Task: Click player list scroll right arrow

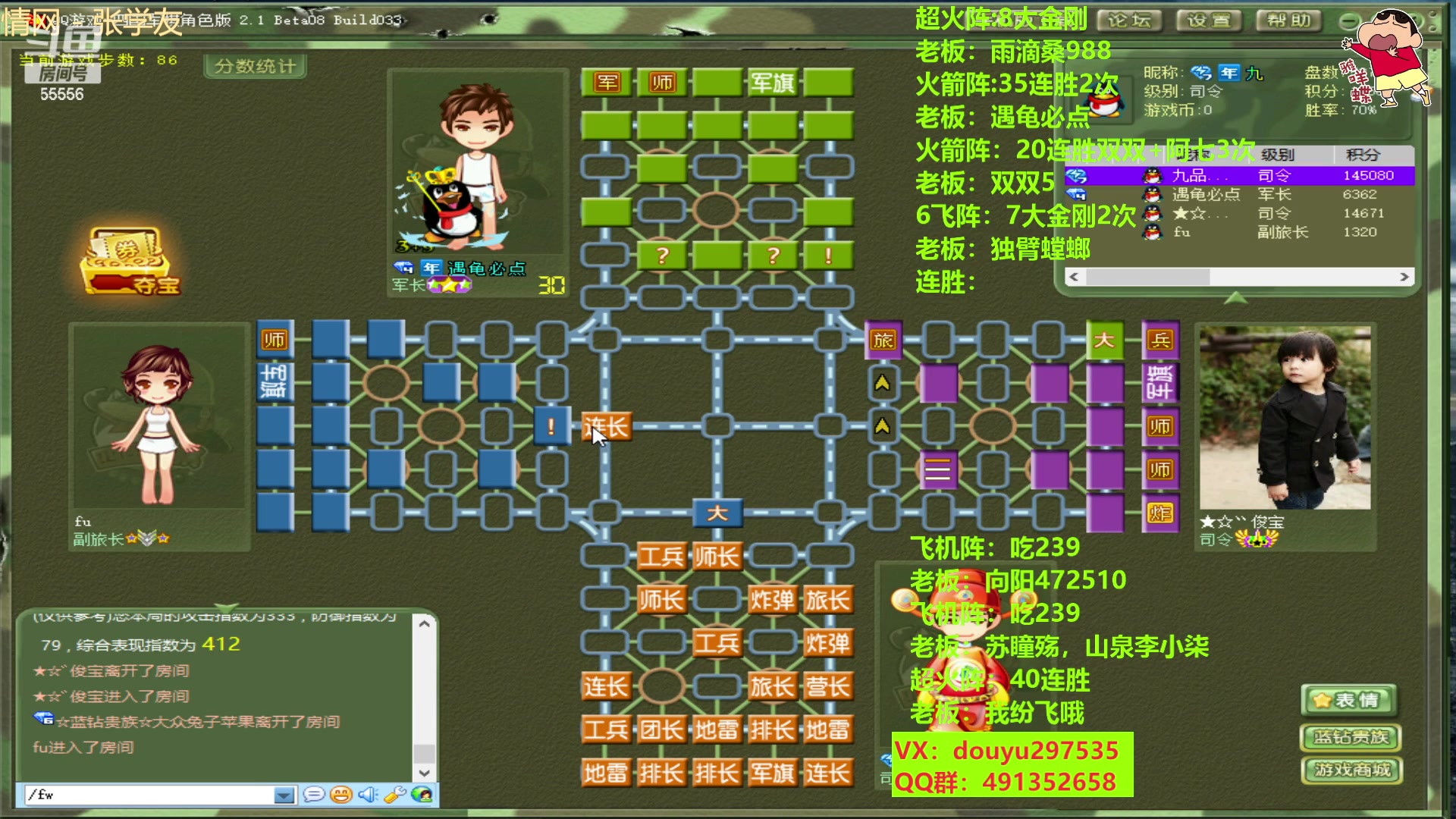Action: (x=1404, y=277)
